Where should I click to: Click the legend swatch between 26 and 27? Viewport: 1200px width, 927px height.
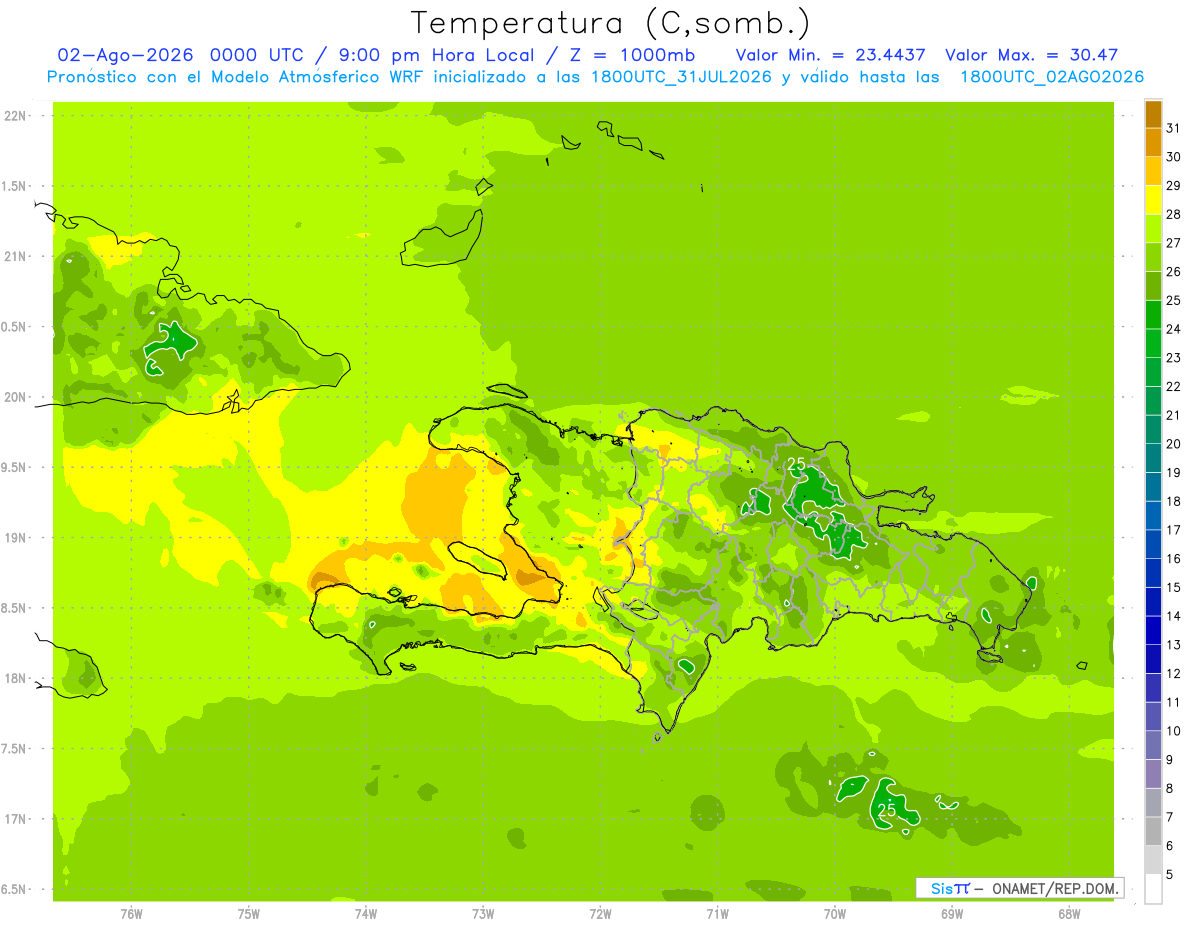(x=1153, y=258)
